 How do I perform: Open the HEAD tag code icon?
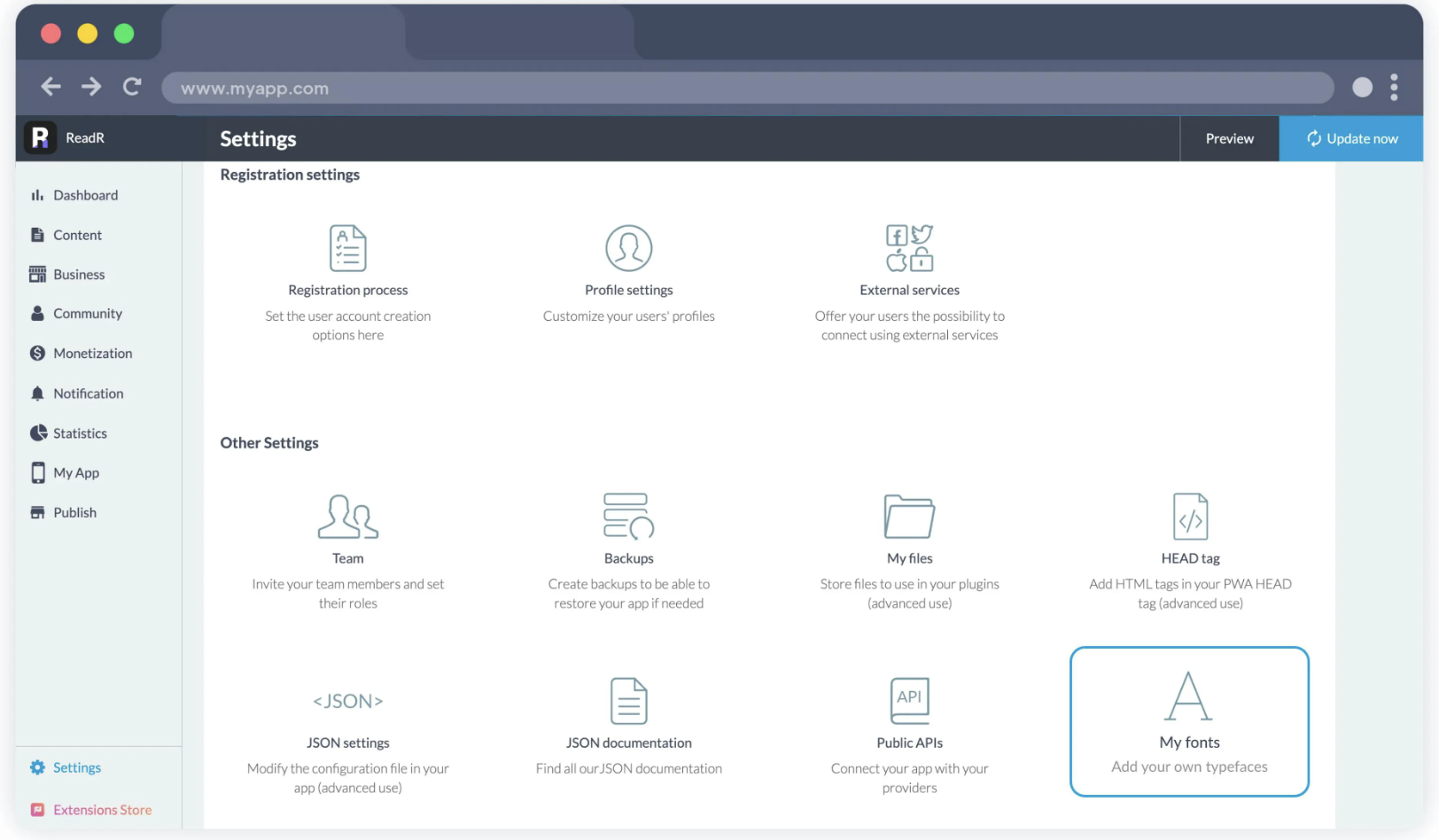pos(1190,517)
